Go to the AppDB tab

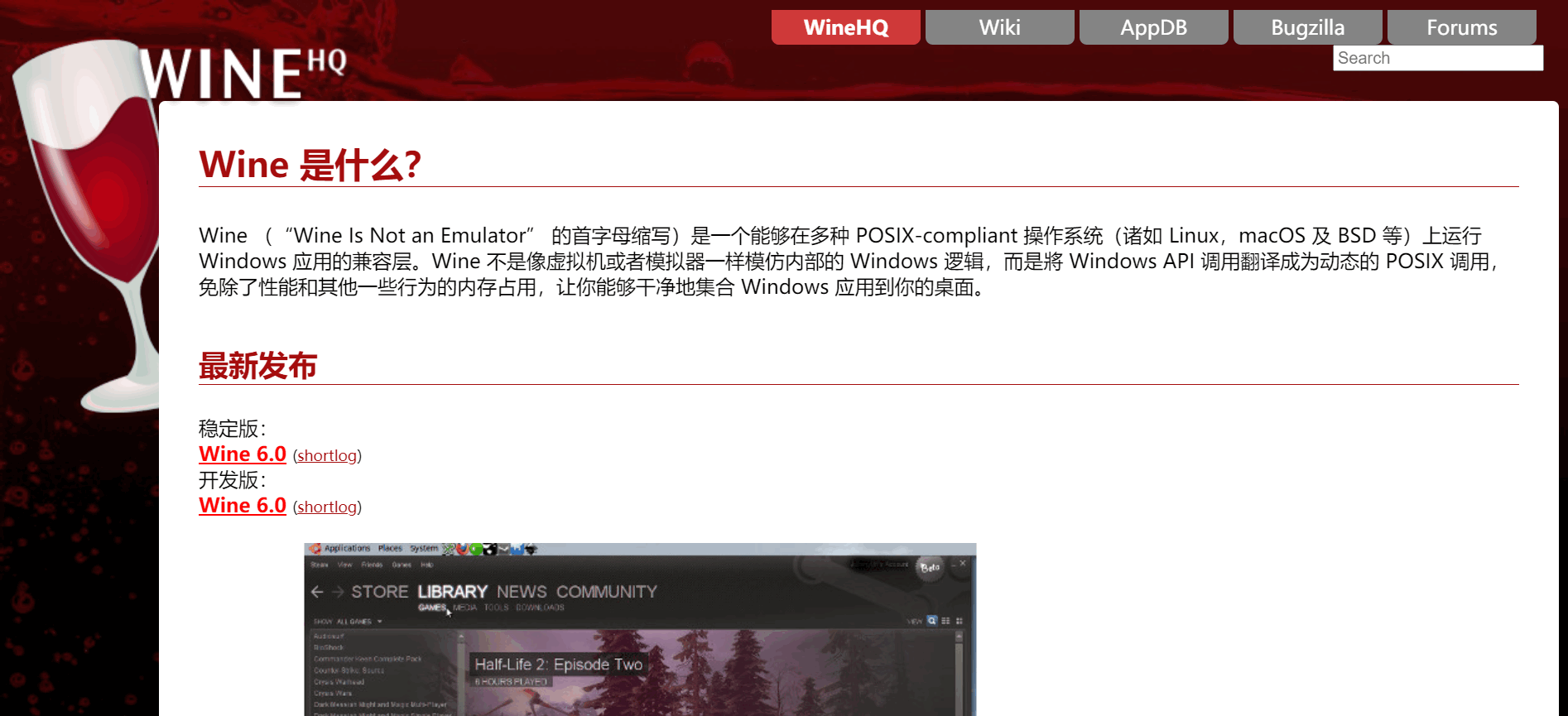(x=1153, y=27)
